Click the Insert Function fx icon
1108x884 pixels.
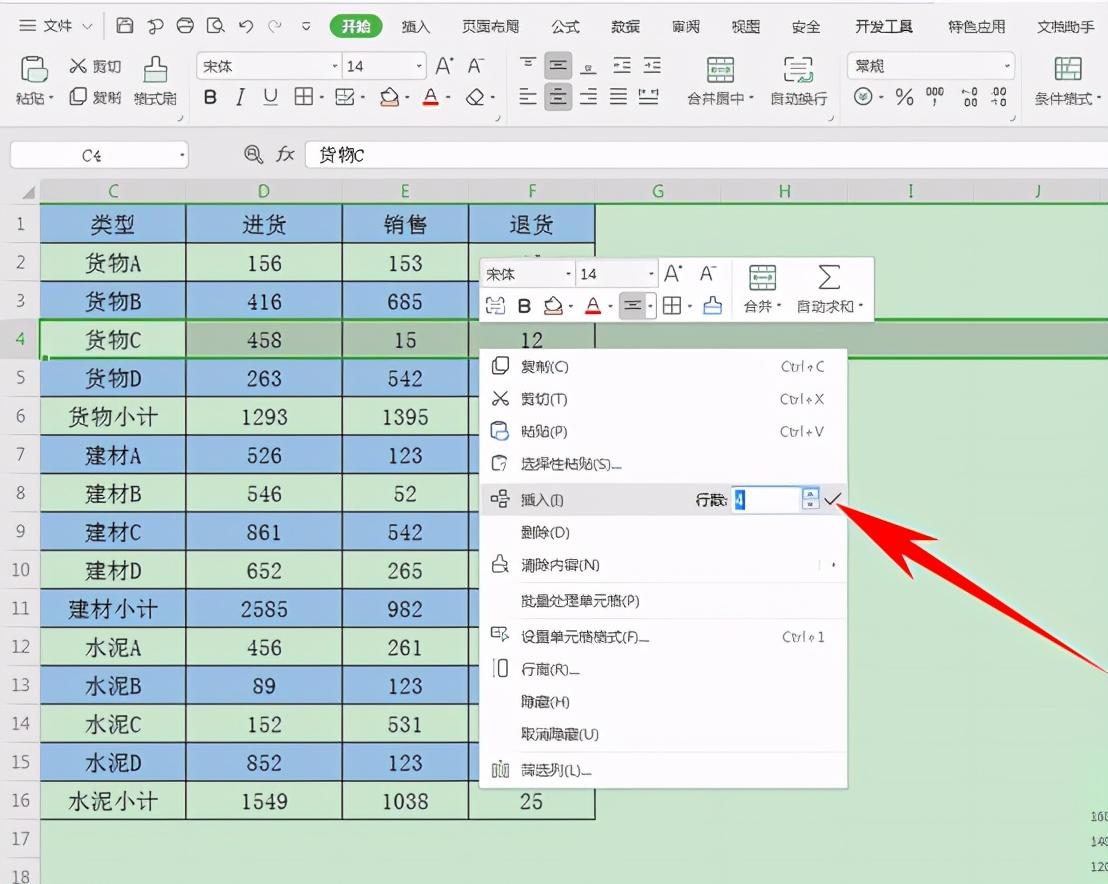coord(286,155)
